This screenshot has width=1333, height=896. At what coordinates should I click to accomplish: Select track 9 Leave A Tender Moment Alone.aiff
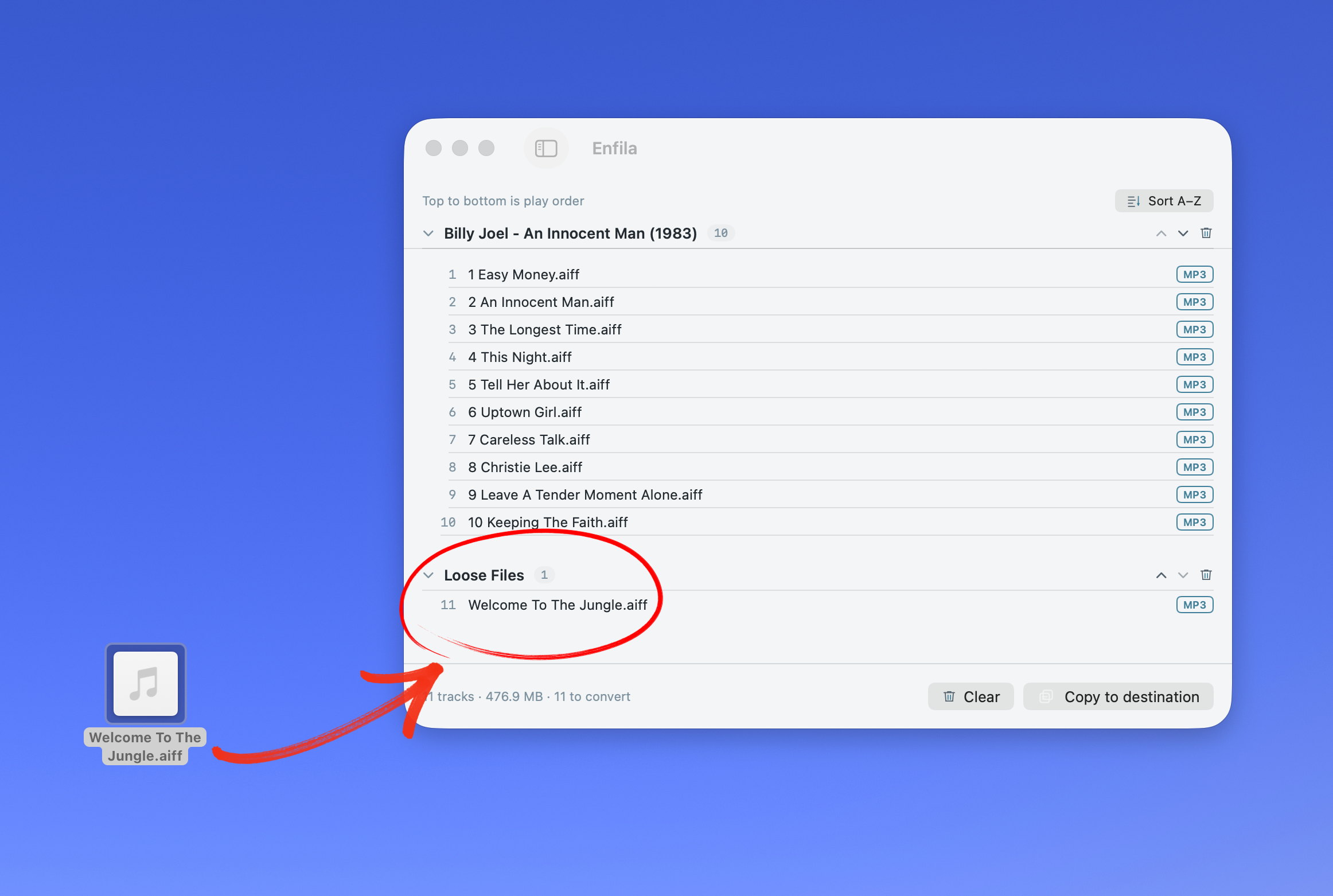tap(826, 495)
